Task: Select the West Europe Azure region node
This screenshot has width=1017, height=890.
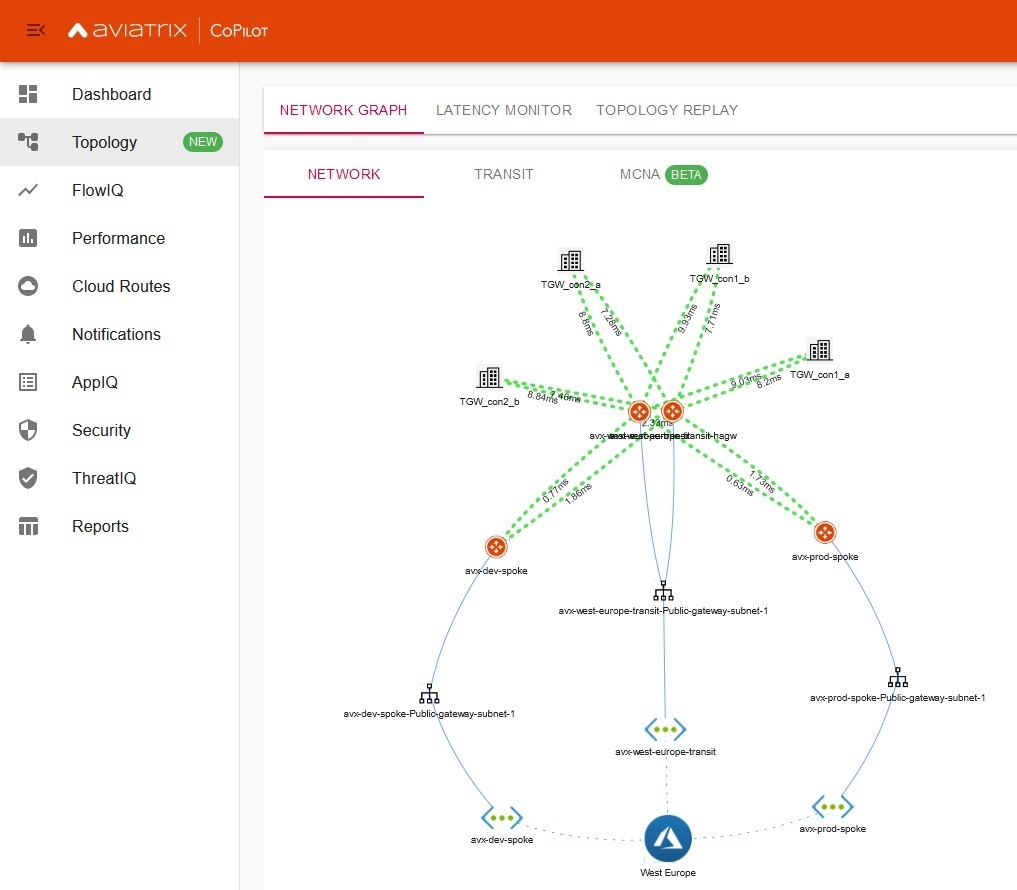Action: click(x=668, y=839)
